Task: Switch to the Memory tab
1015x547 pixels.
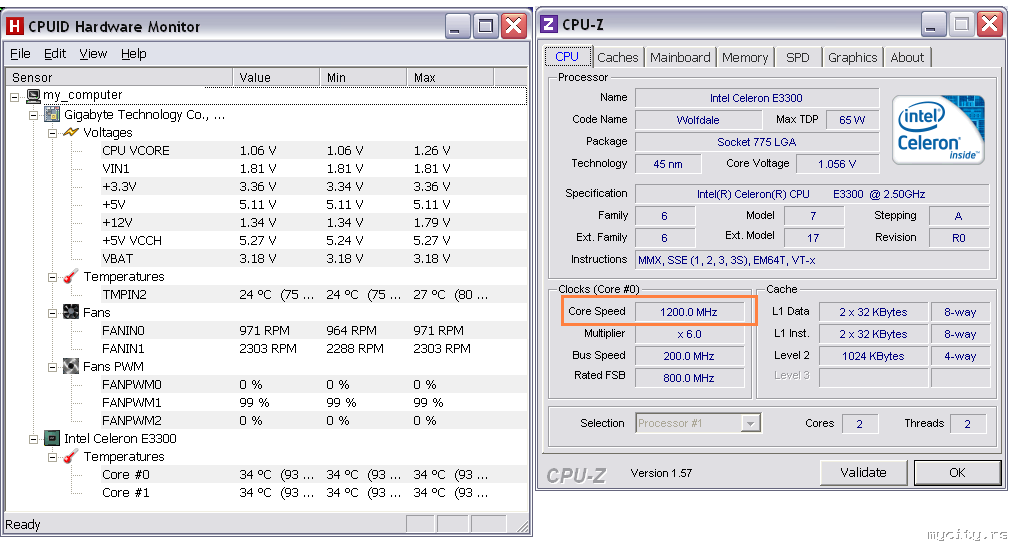Action: point(745,58)
